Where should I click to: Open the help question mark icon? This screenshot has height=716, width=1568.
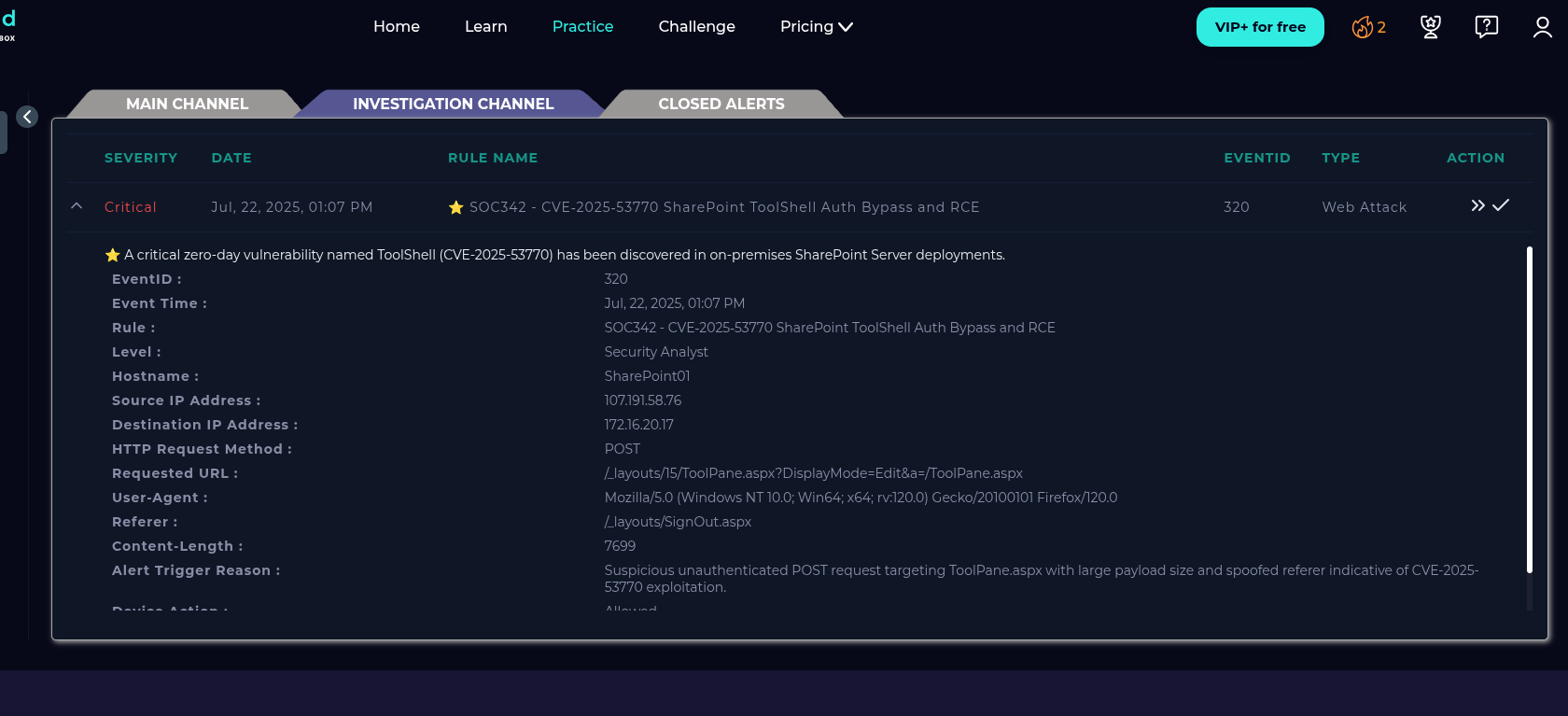coord(1486,27)
